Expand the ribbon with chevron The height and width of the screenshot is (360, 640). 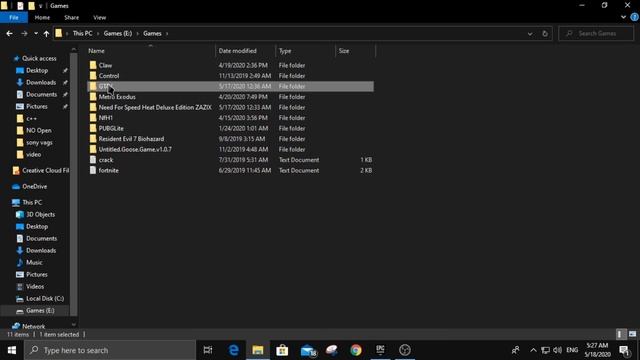tap(623, 17)
